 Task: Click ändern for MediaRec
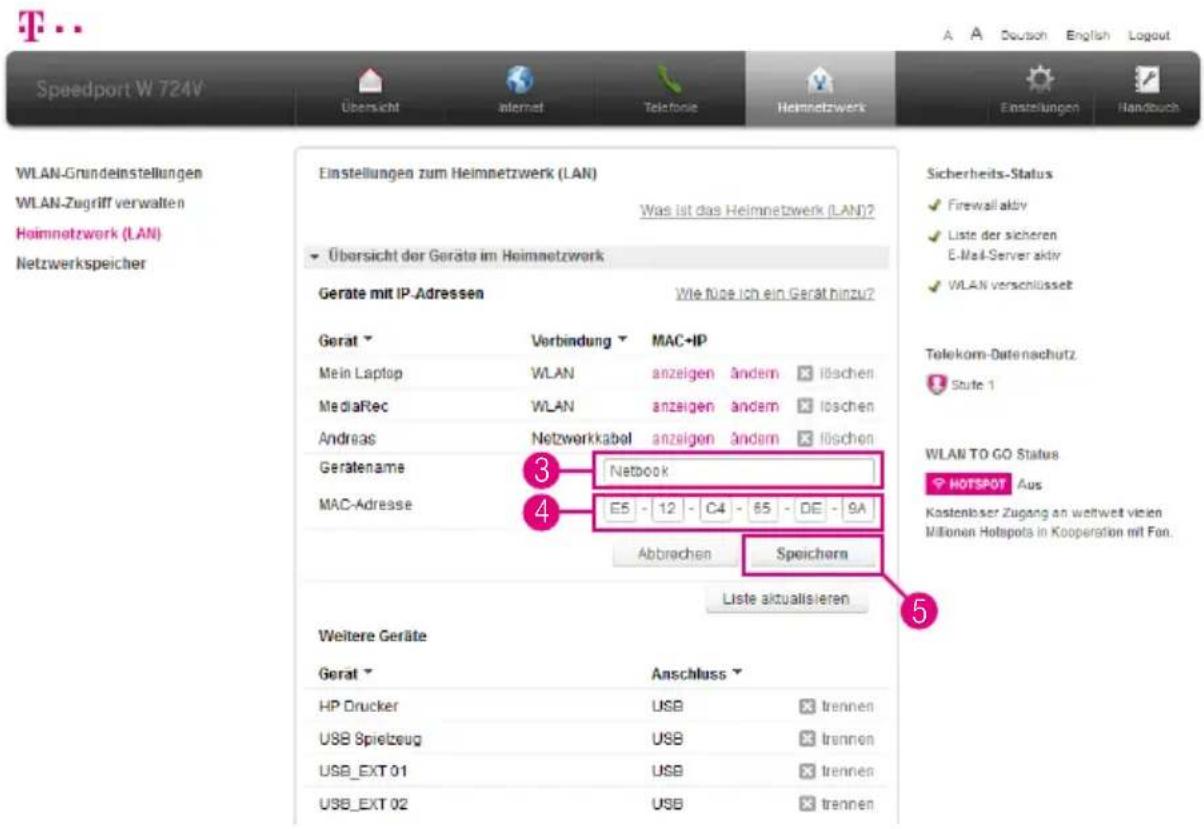(x=754, y=407)
